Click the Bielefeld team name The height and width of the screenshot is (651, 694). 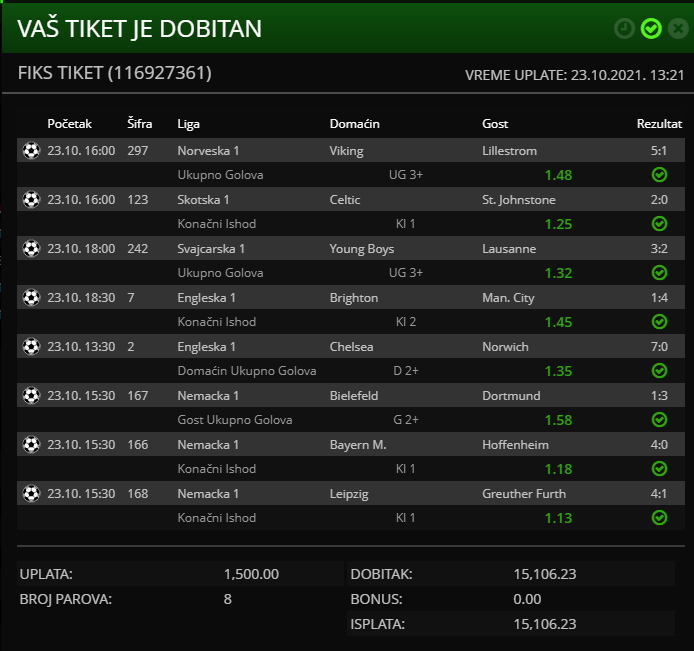(x=354, y=396)
